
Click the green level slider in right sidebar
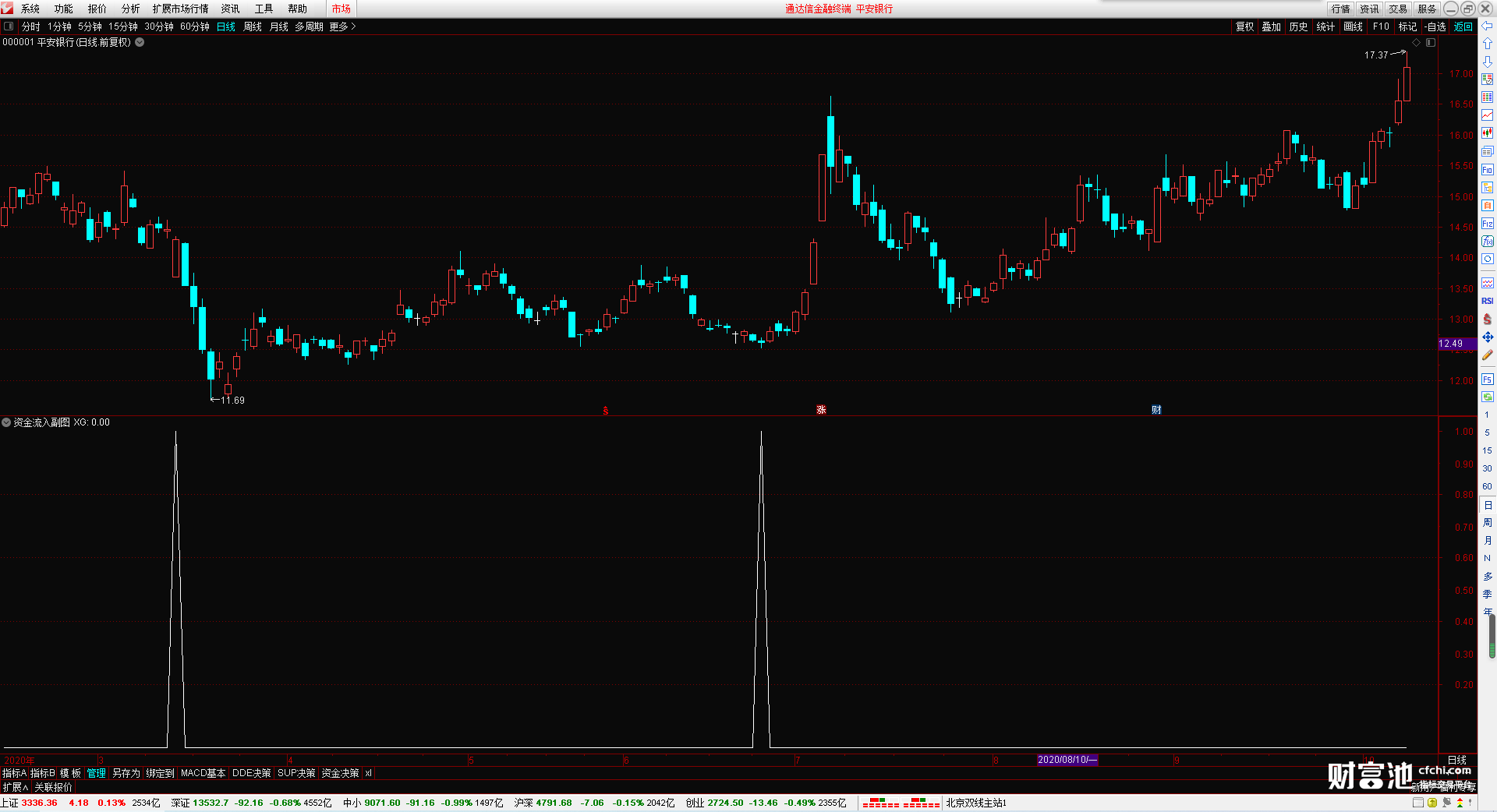point(1492,636)
